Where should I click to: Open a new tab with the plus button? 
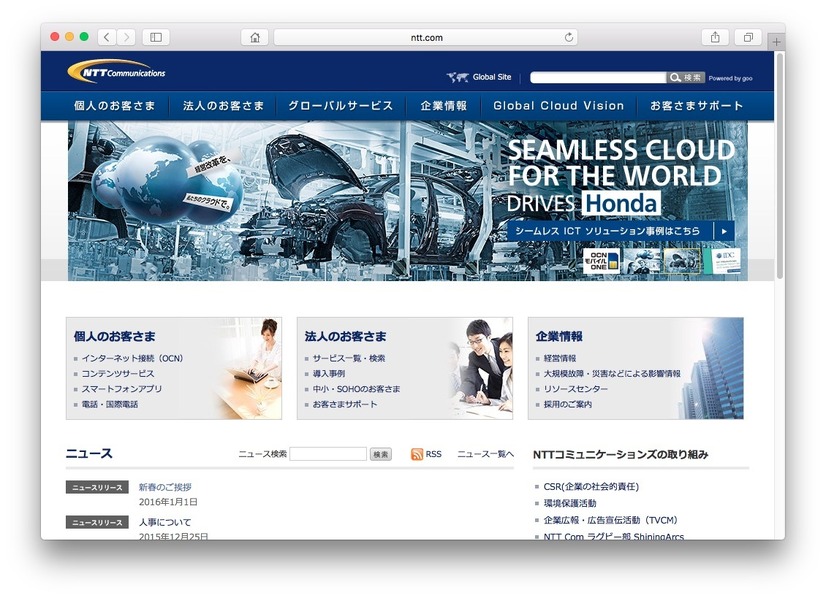pos(777,41)
